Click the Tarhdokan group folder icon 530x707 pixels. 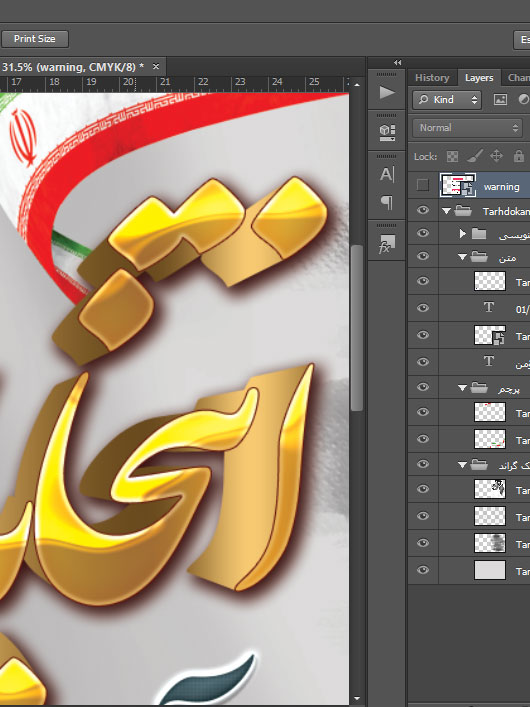pyautogui.click(x=463, y=211)
